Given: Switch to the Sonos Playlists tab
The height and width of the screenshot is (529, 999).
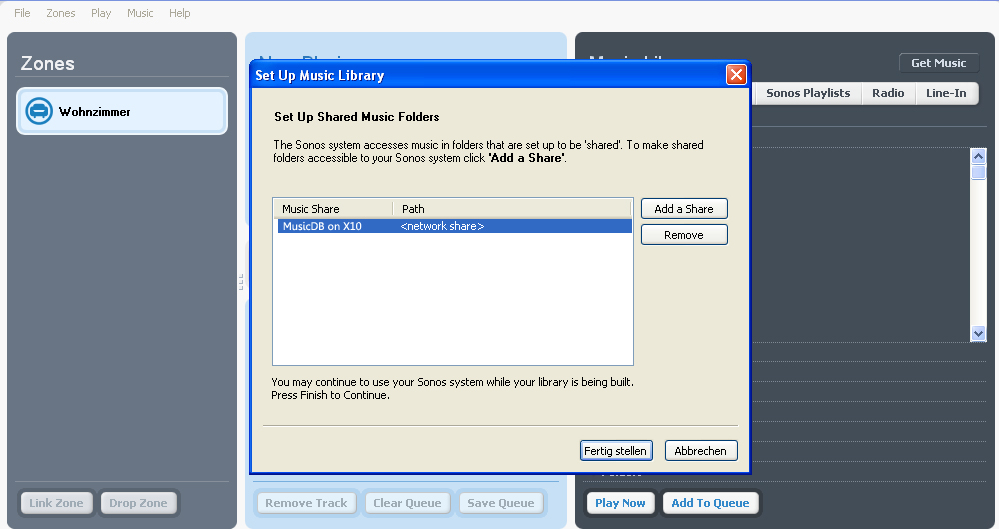Looking at the screenshot, I should point(808,93).
